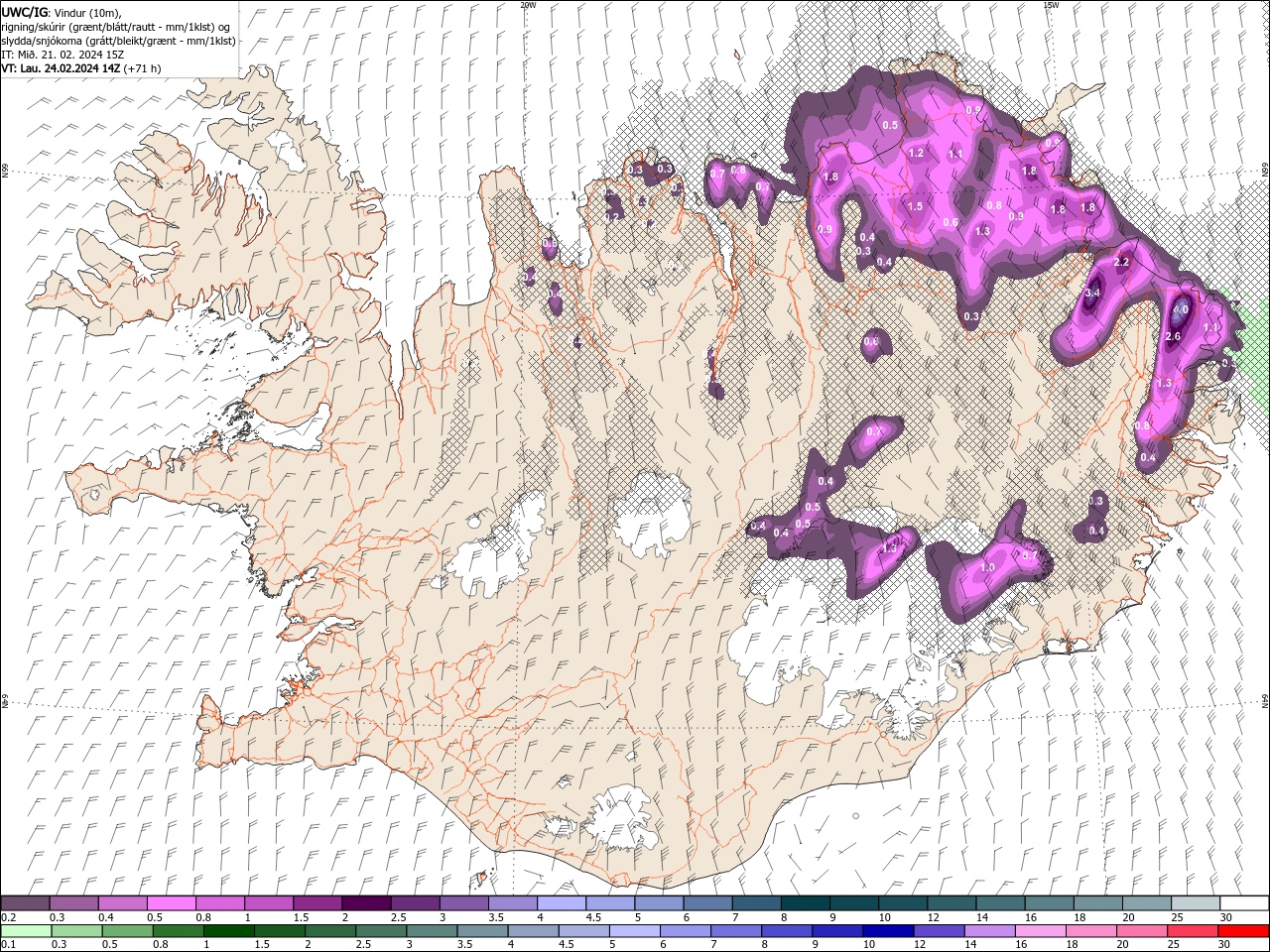This screenshot has width=1270, height=952.
Task: Click the '0.2' label in upper legend row
Action: coord(8,917)
